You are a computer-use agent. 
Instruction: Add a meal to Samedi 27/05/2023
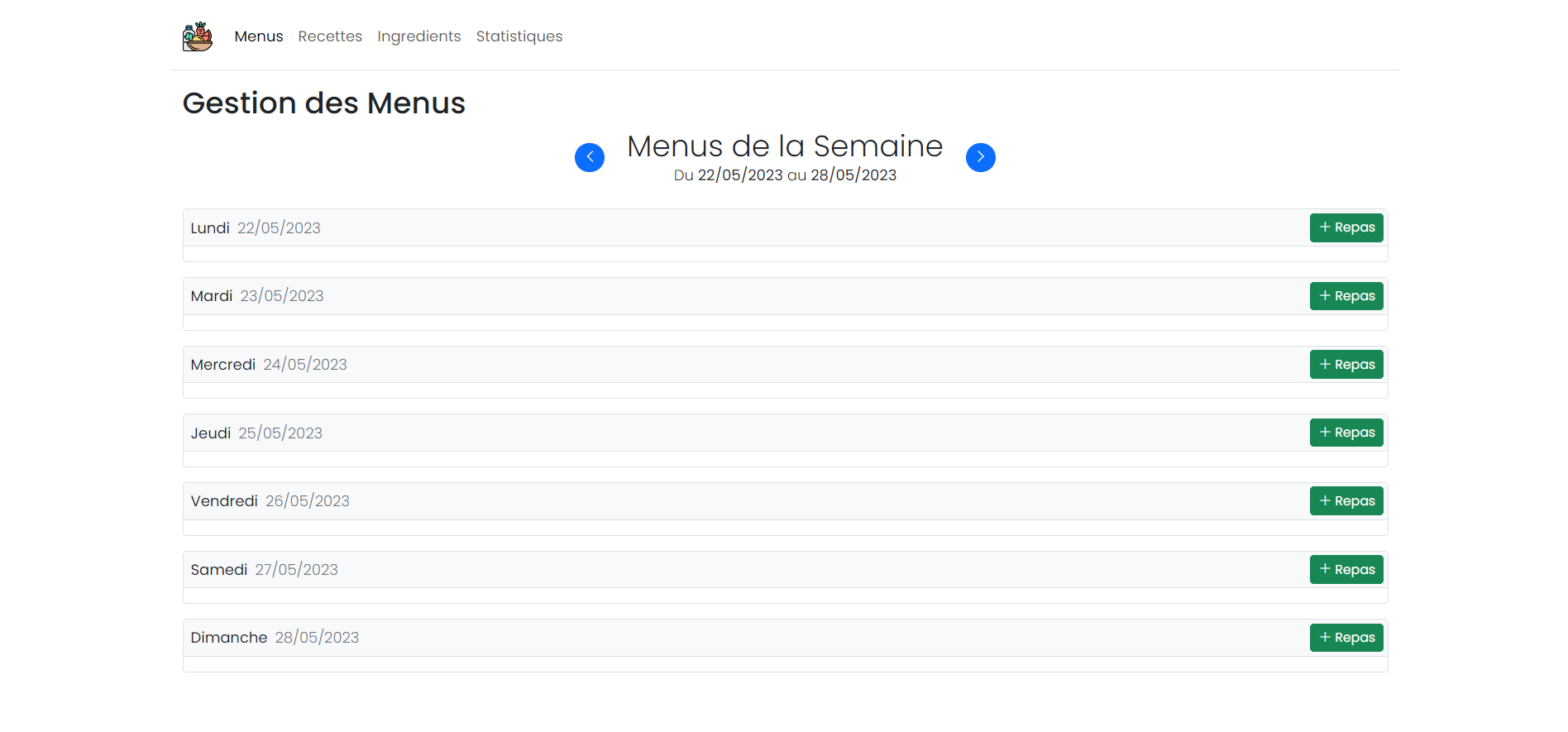click(x=1346, y=569)
